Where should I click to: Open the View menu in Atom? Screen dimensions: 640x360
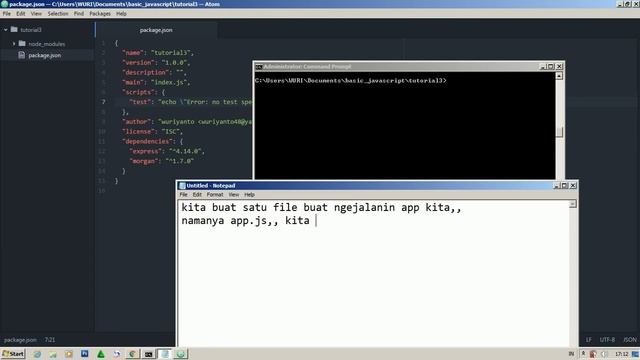coord(36,13)
